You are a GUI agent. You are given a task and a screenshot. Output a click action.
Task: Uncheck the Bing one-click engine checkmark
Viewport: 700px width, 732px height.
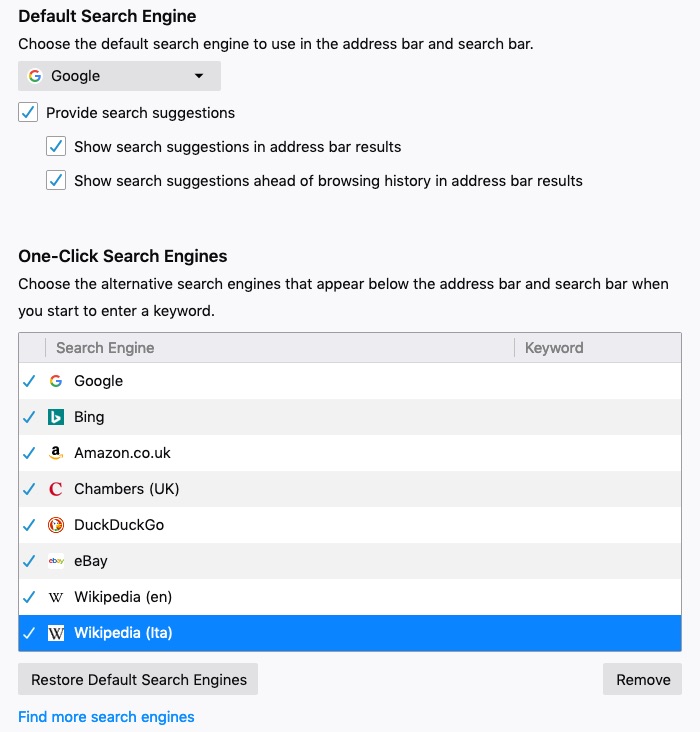(29, 417)
